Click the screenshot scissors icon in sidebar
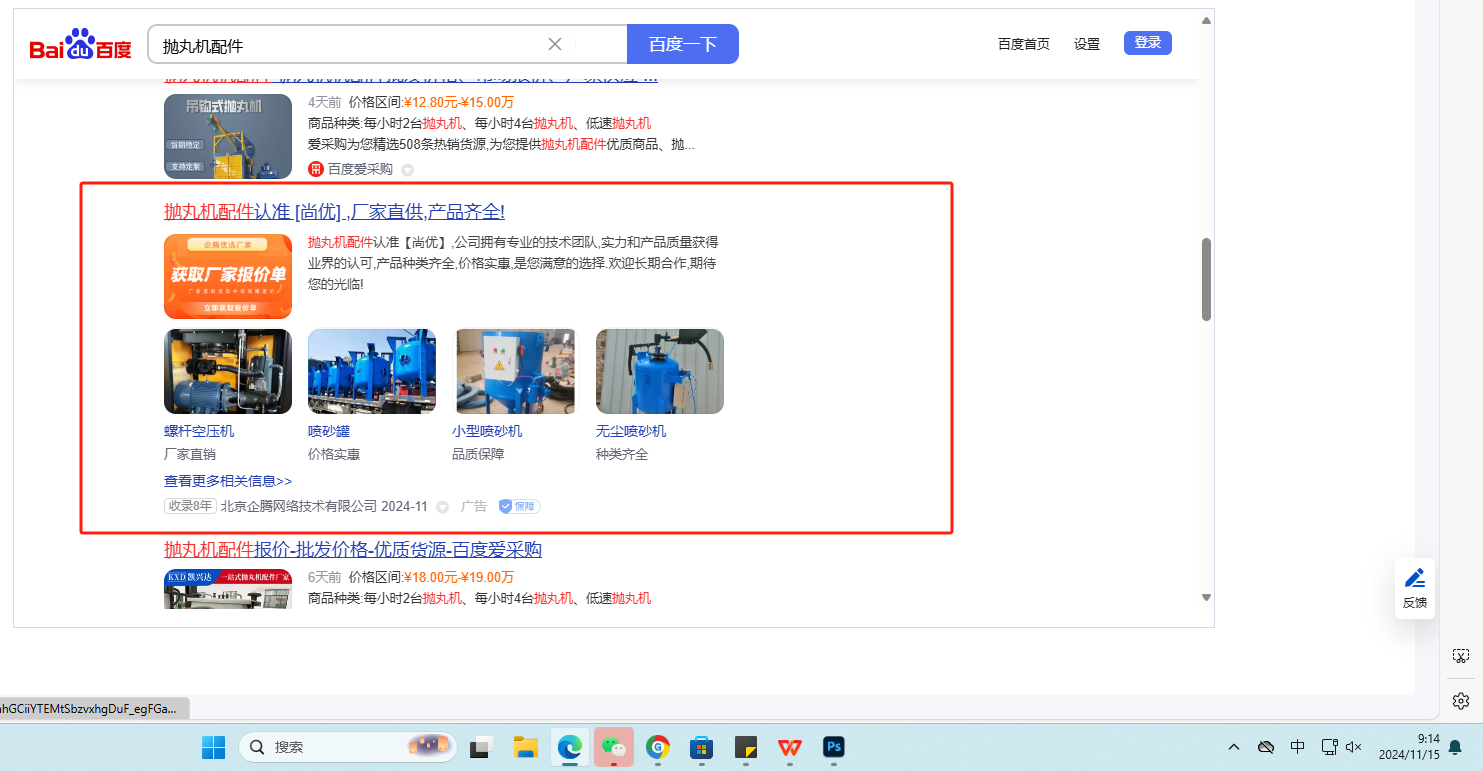The image size is (1483, 771). (1461, 656)
